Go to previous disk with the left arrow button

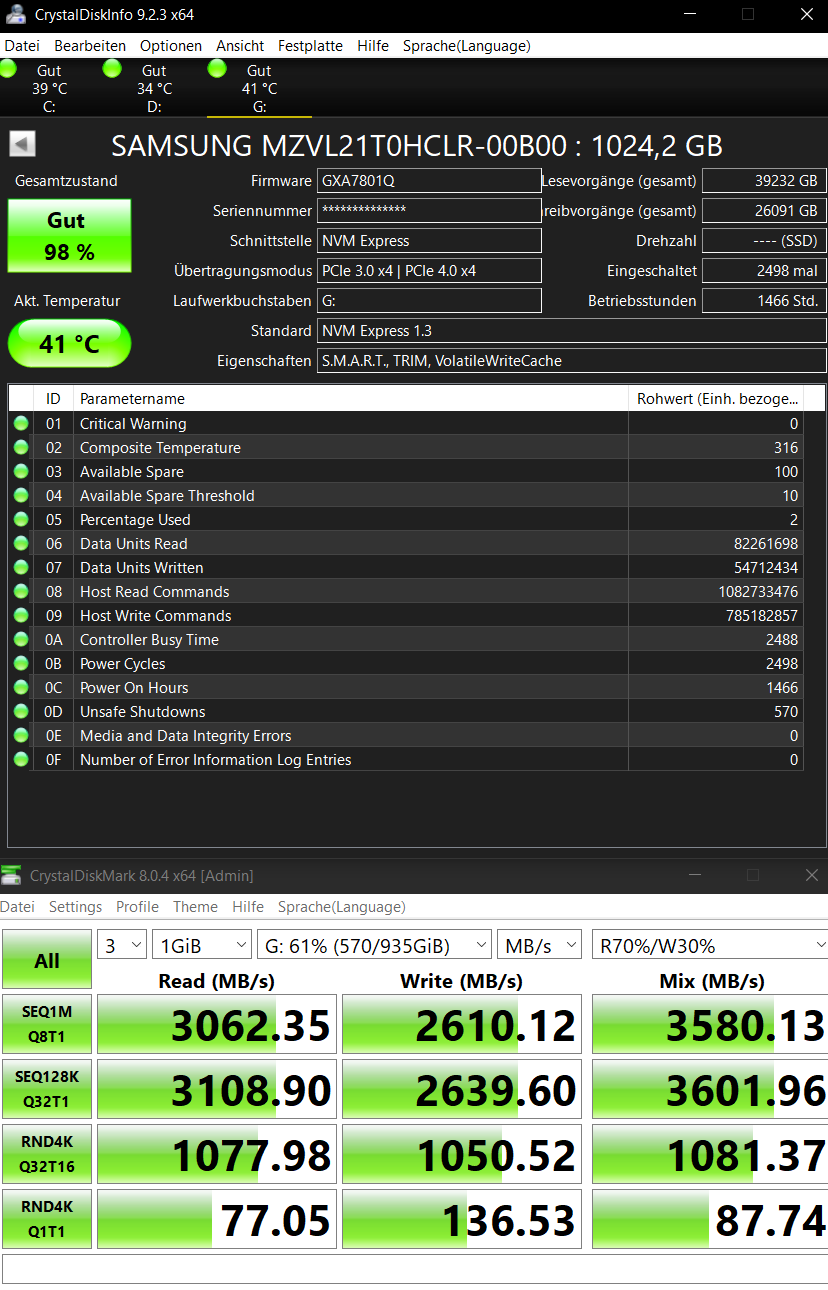pyautogui.click(x=22, y=144)
